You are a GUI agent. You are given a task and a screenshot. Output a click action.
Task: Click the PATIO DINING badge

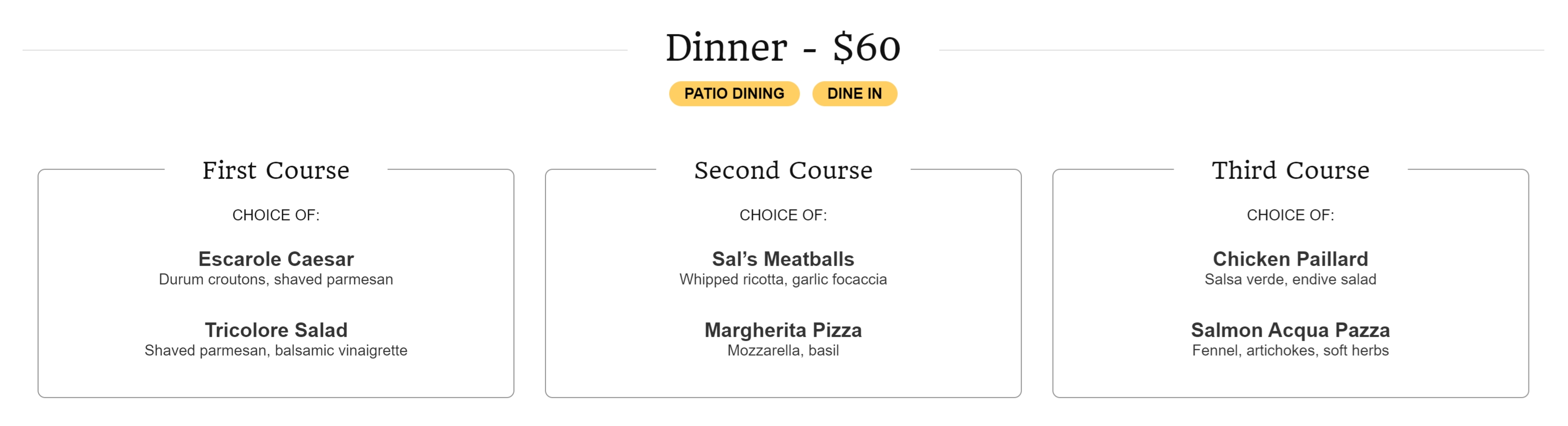point(734,94)
